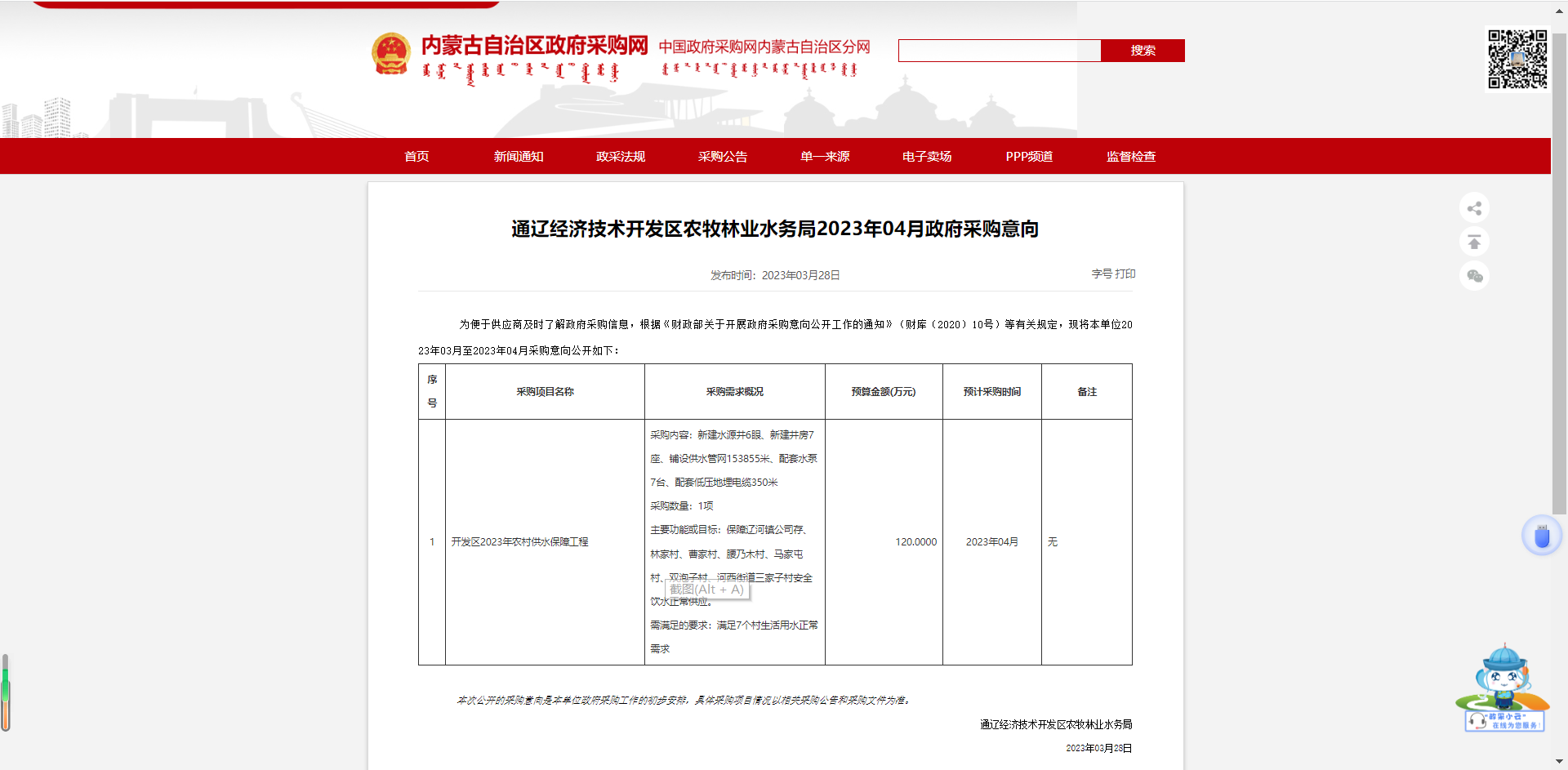Go to 采购公告 navigation item
The image size is (1568, 770).
pyautogui.click(x=723, y=156)
